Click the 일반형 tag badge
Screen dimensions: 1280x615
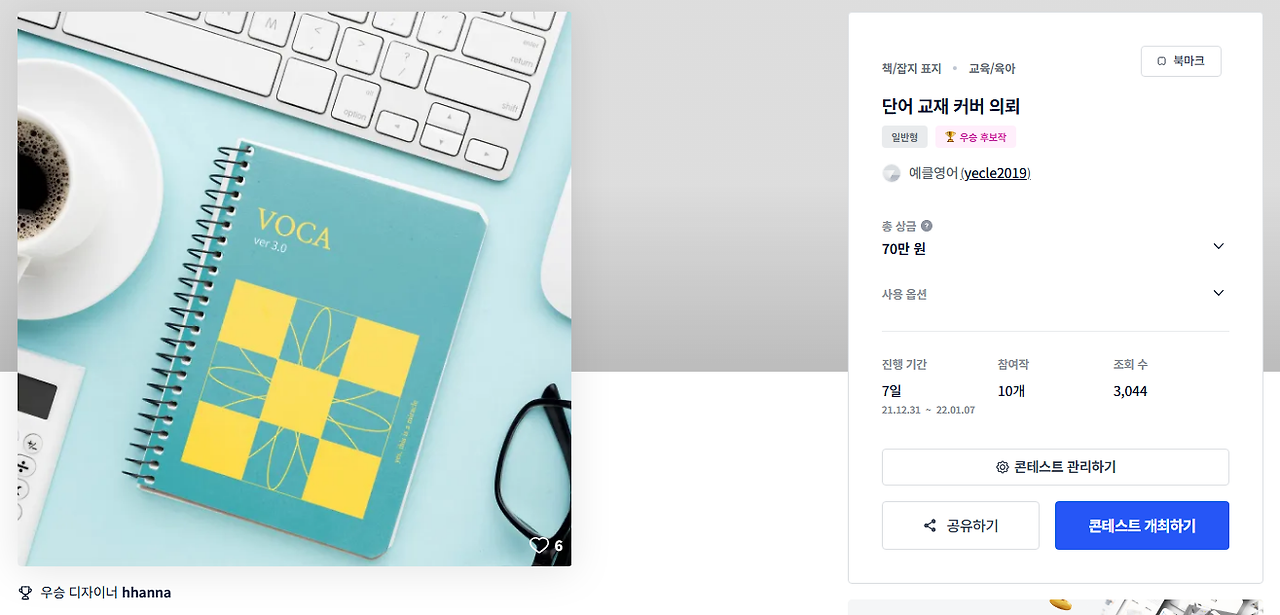coord(905,137)
